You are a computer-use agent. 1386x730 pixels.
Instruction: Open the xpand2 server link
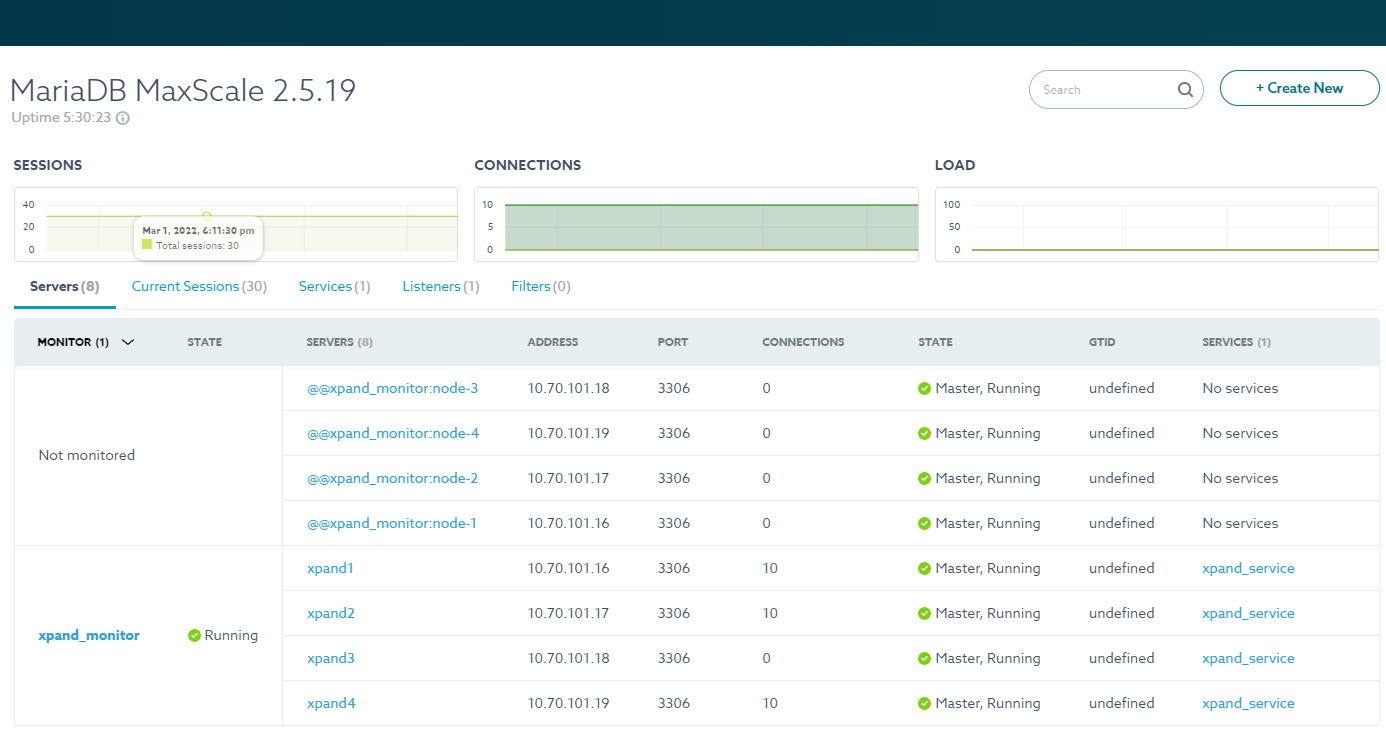[331, 613]
